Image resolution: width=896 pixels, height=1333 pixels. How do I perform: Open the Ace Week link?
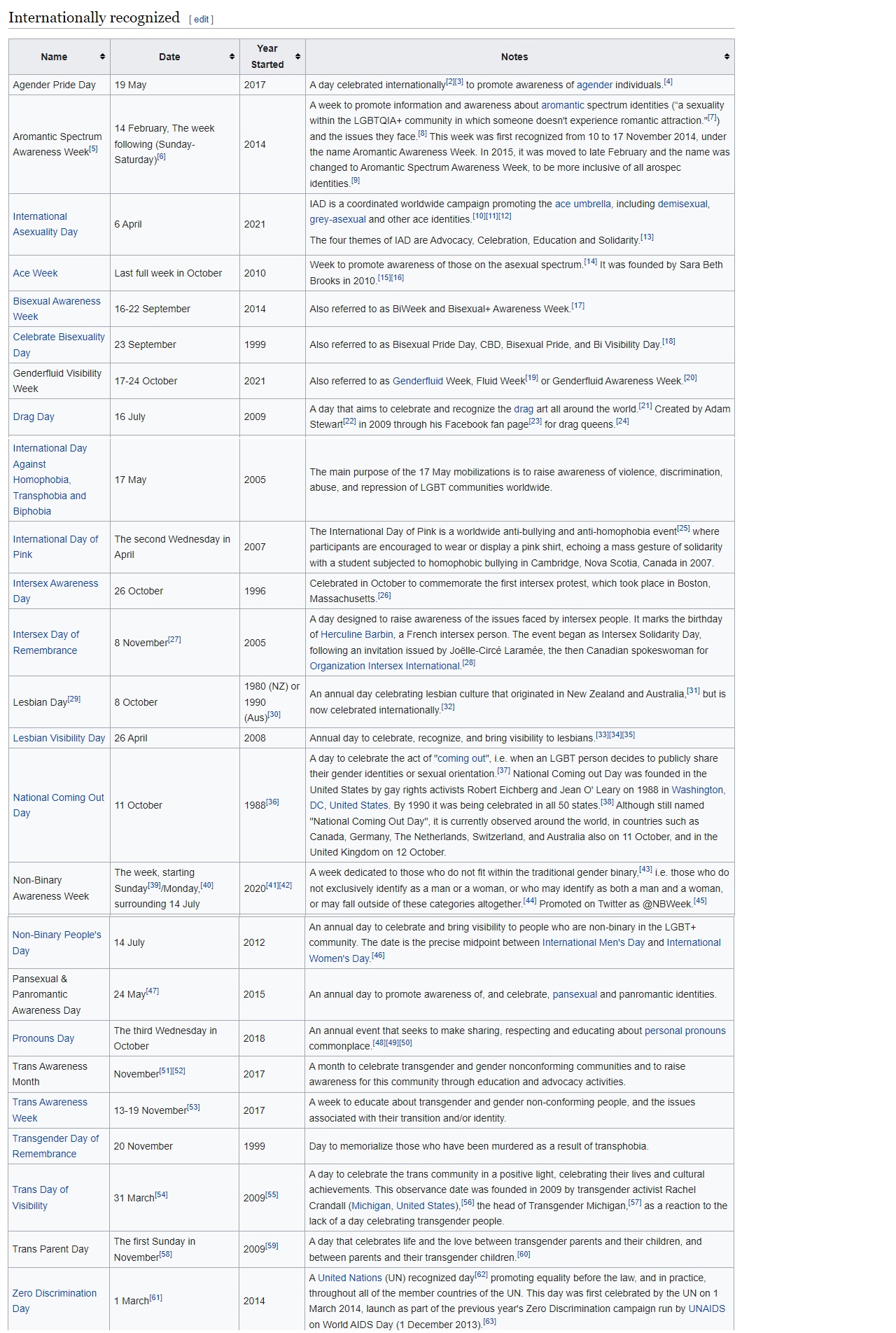[x=35, y=273]
